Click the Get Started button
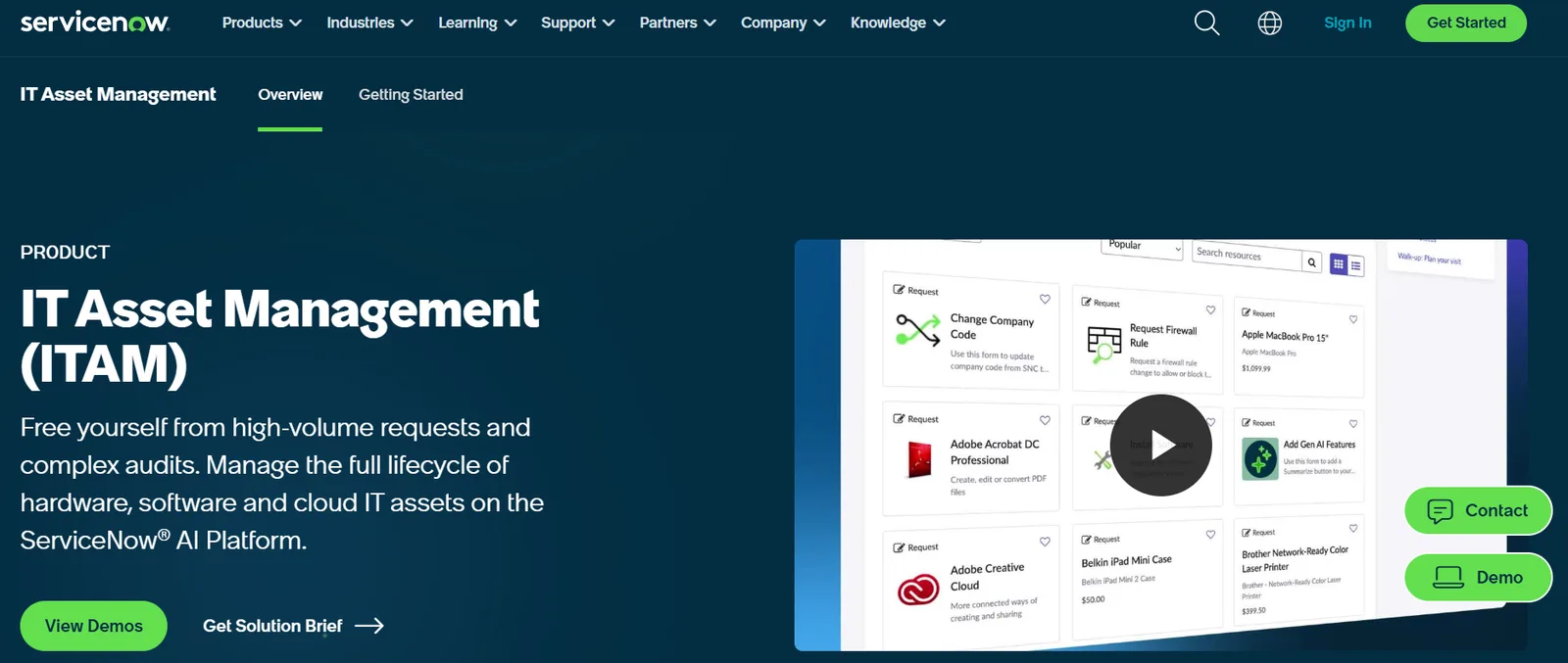 [1466, 23]
